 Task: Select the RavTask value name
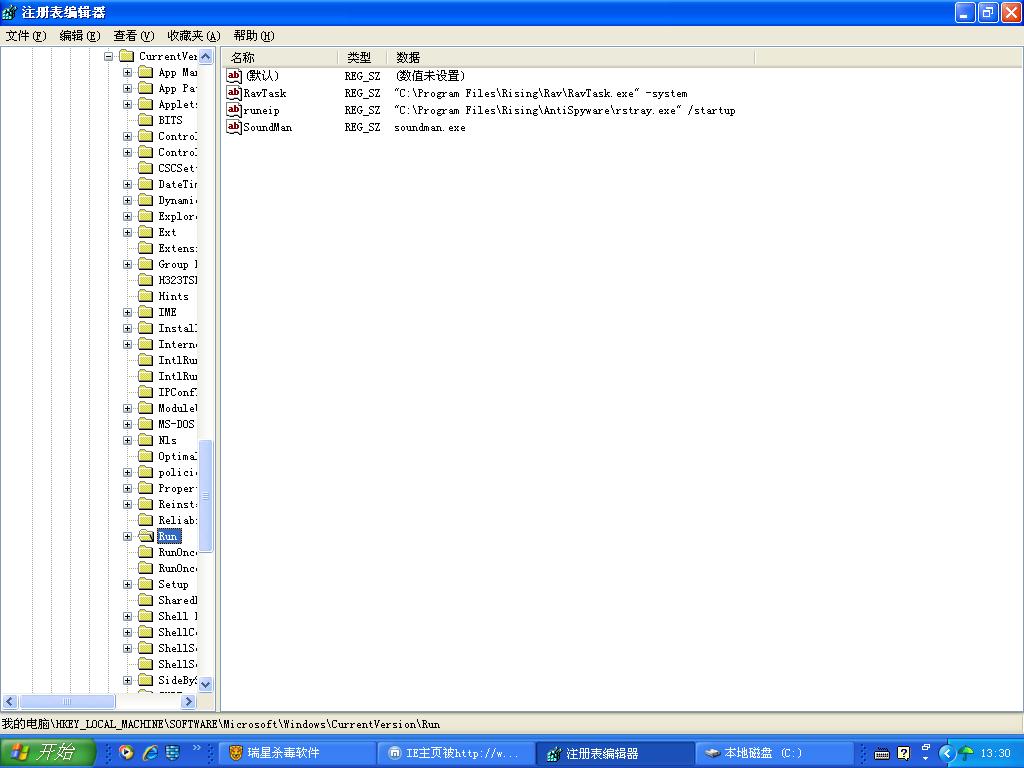coord(264,93)
